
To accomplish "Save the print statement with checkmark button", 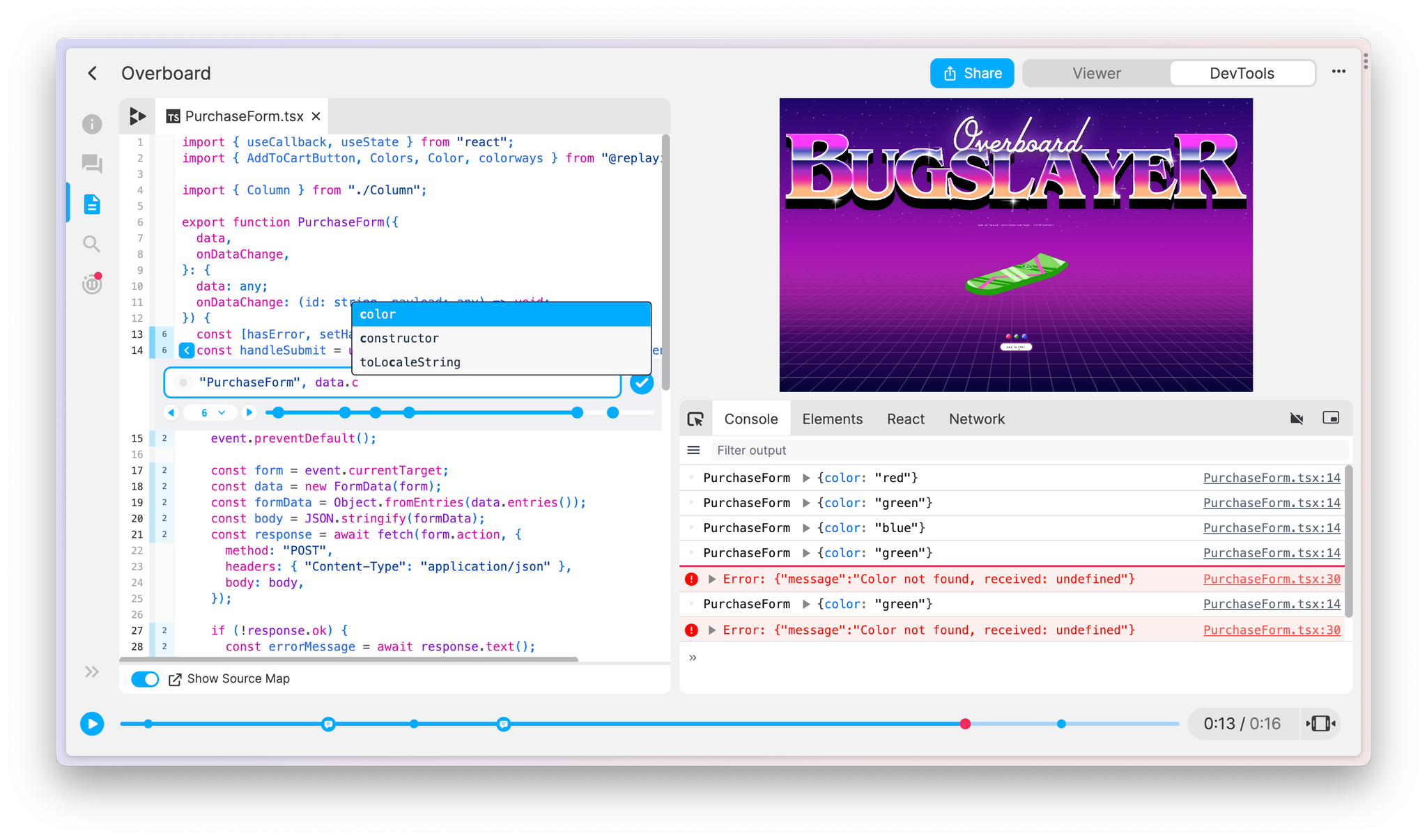I will tap(641, 382).
